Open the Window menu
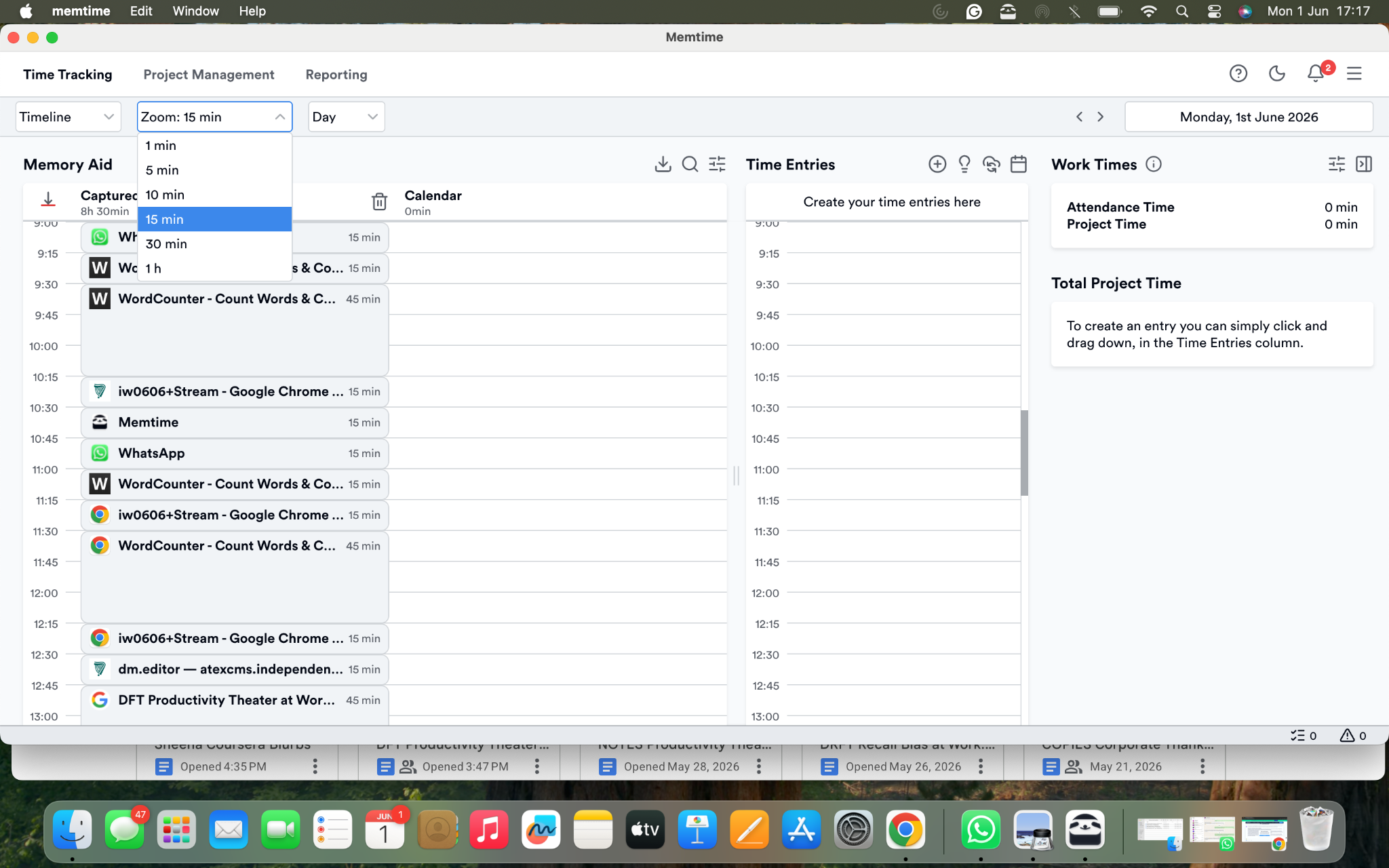The width and height of the screenshot is (1389, 868). pyautogui.click(x=195, y=11)
